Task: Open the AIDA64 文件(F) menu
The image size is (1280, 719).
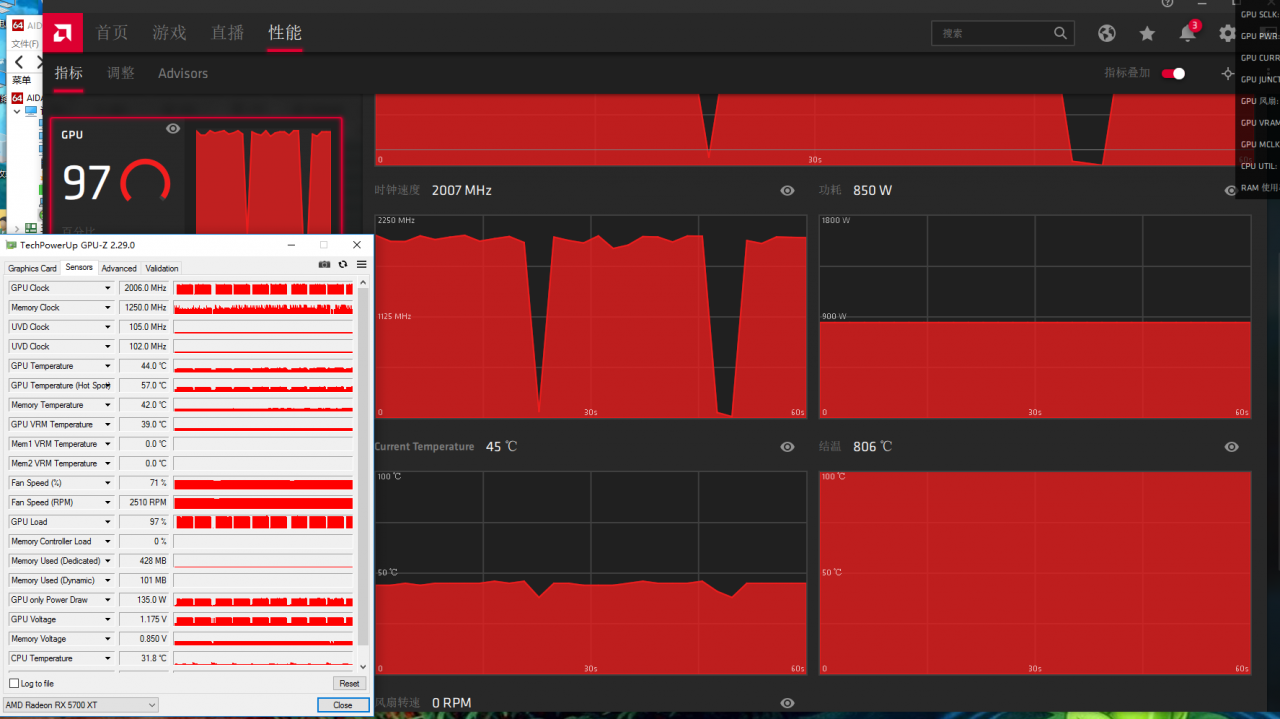Action: point(25,44)
